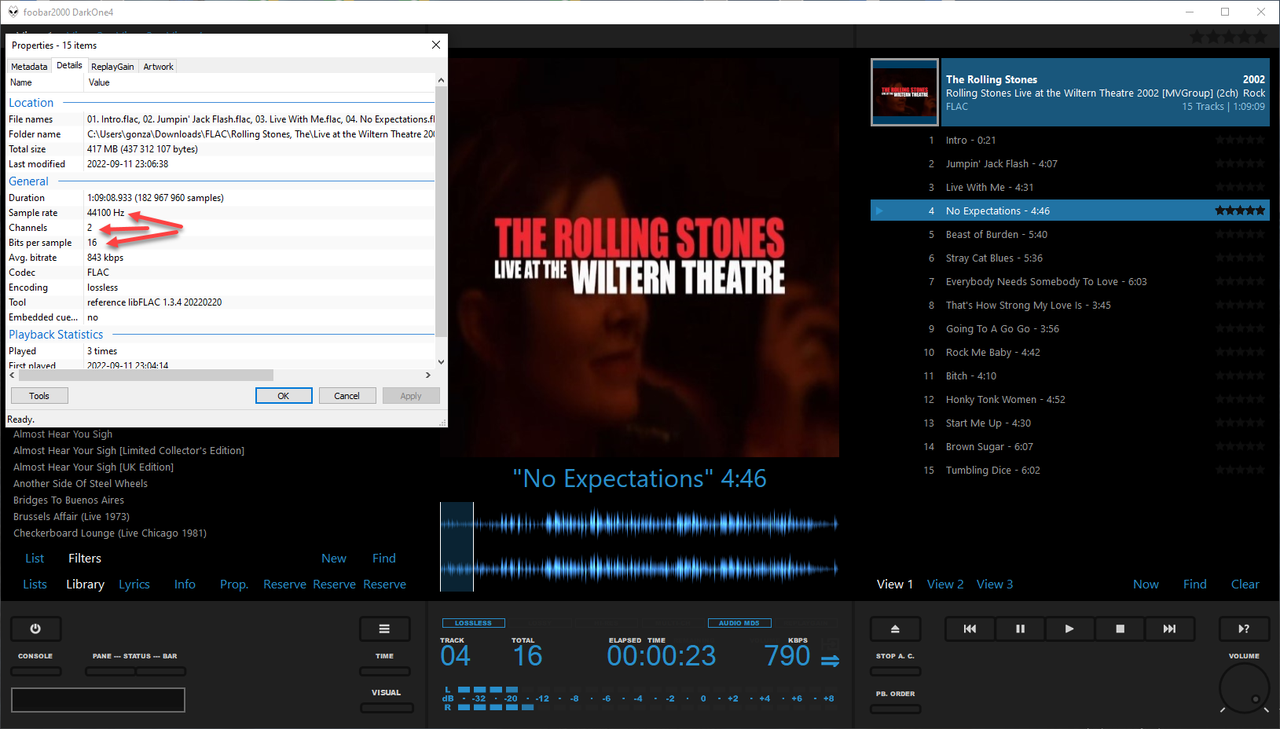Stop playback
Viewport: 1280px width, 729px height.
pyautogui.click(x=1120, y=629)
